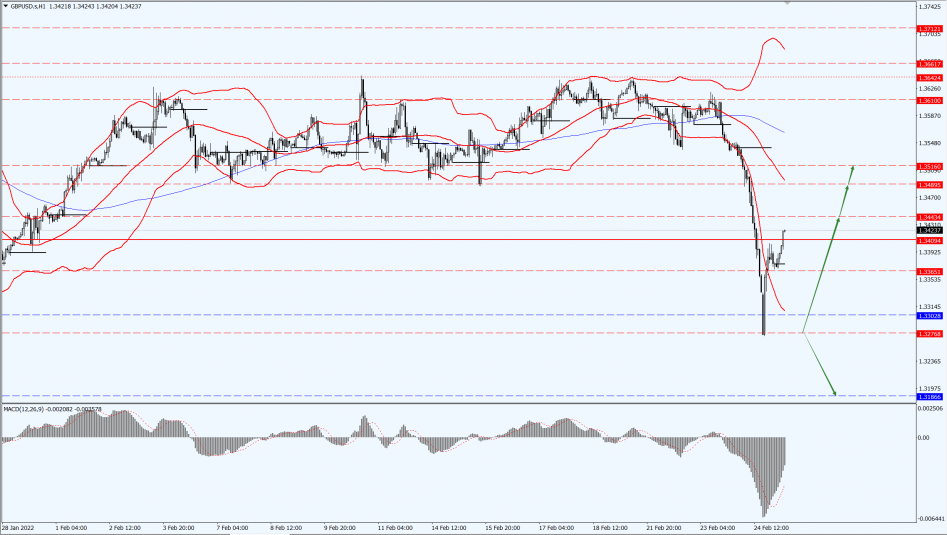Click the 1.34434 red price label

(x=929, y=217)
